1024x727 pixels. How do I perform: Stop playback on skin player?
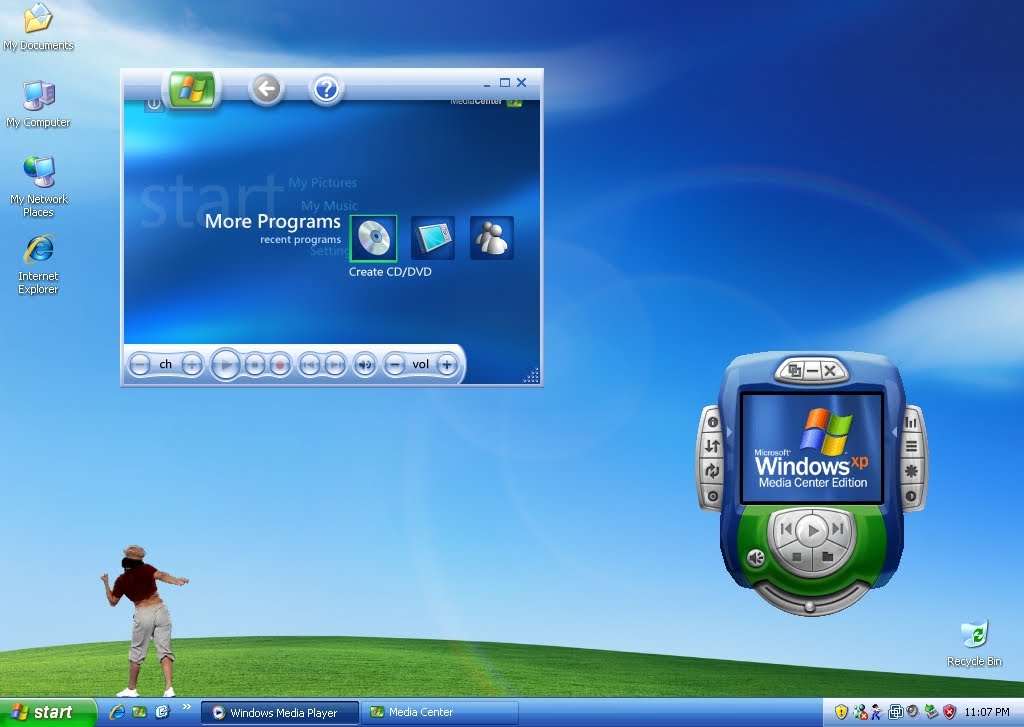point(796,557)
